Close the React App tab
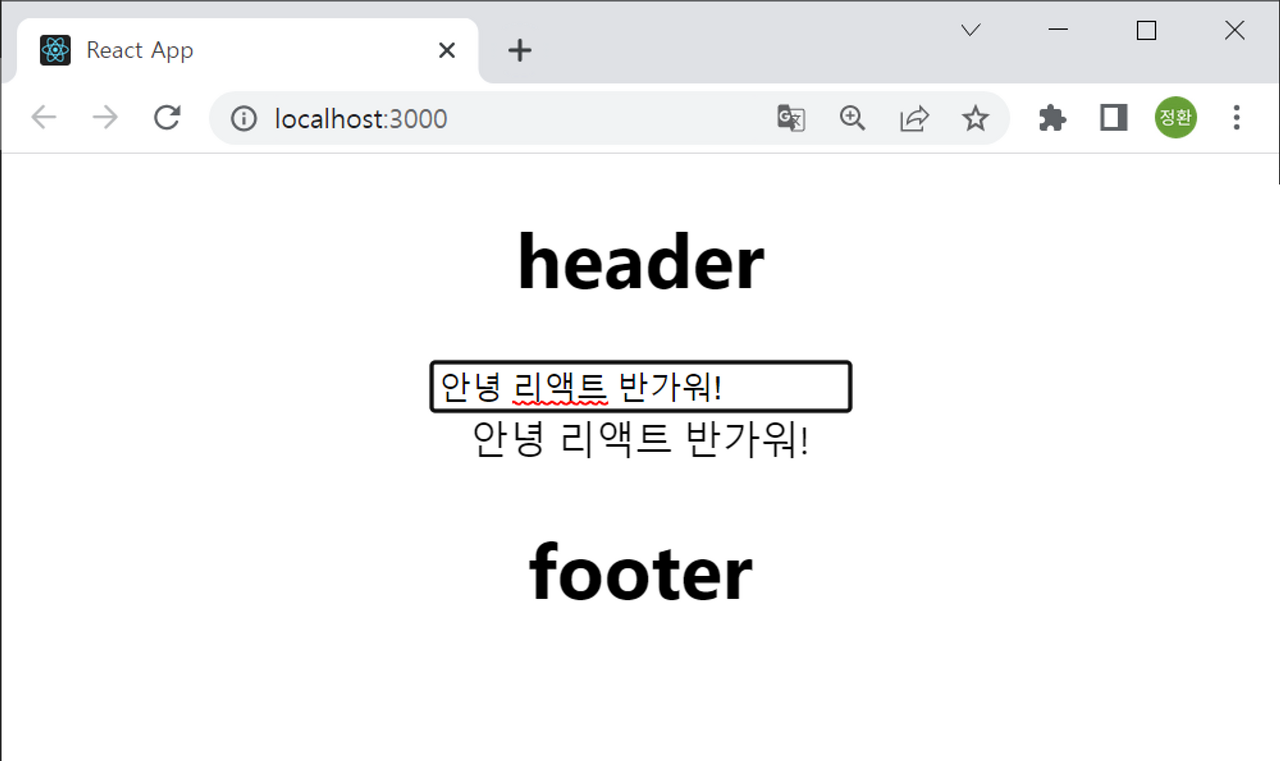 click(447, 50)
